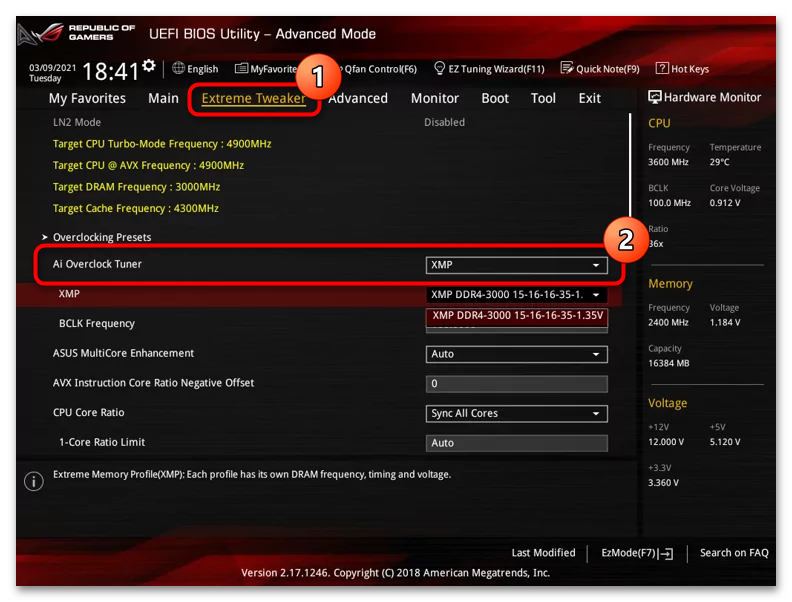Open the Tool tab
This screenshot has width=792, height=602.
pos(543,98)
